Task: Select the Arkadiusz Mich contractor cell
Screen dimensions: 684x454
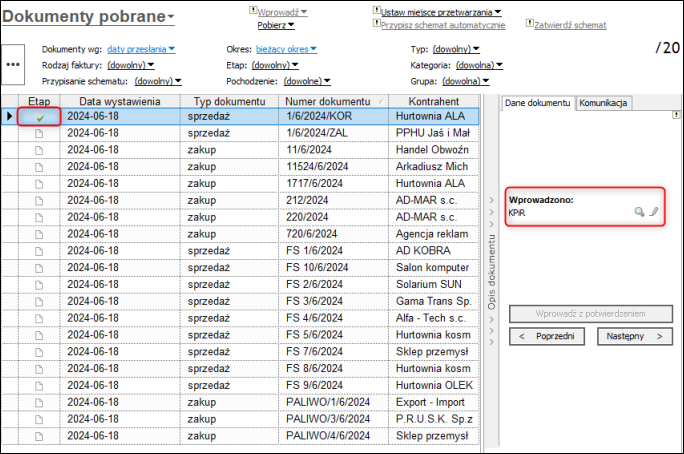Action: coord(434,167)
